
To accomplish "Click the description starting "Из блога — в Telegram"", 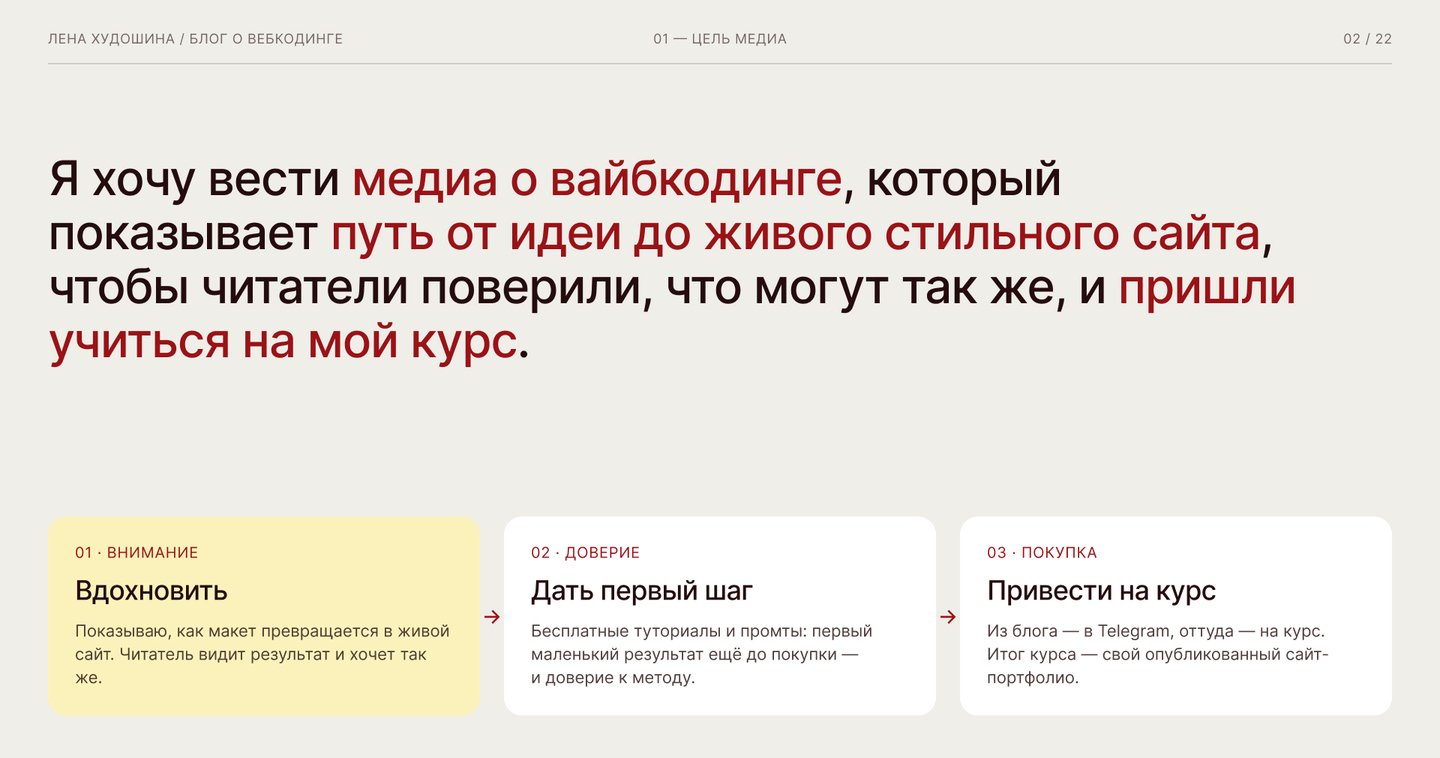I will coord(1158,655).
